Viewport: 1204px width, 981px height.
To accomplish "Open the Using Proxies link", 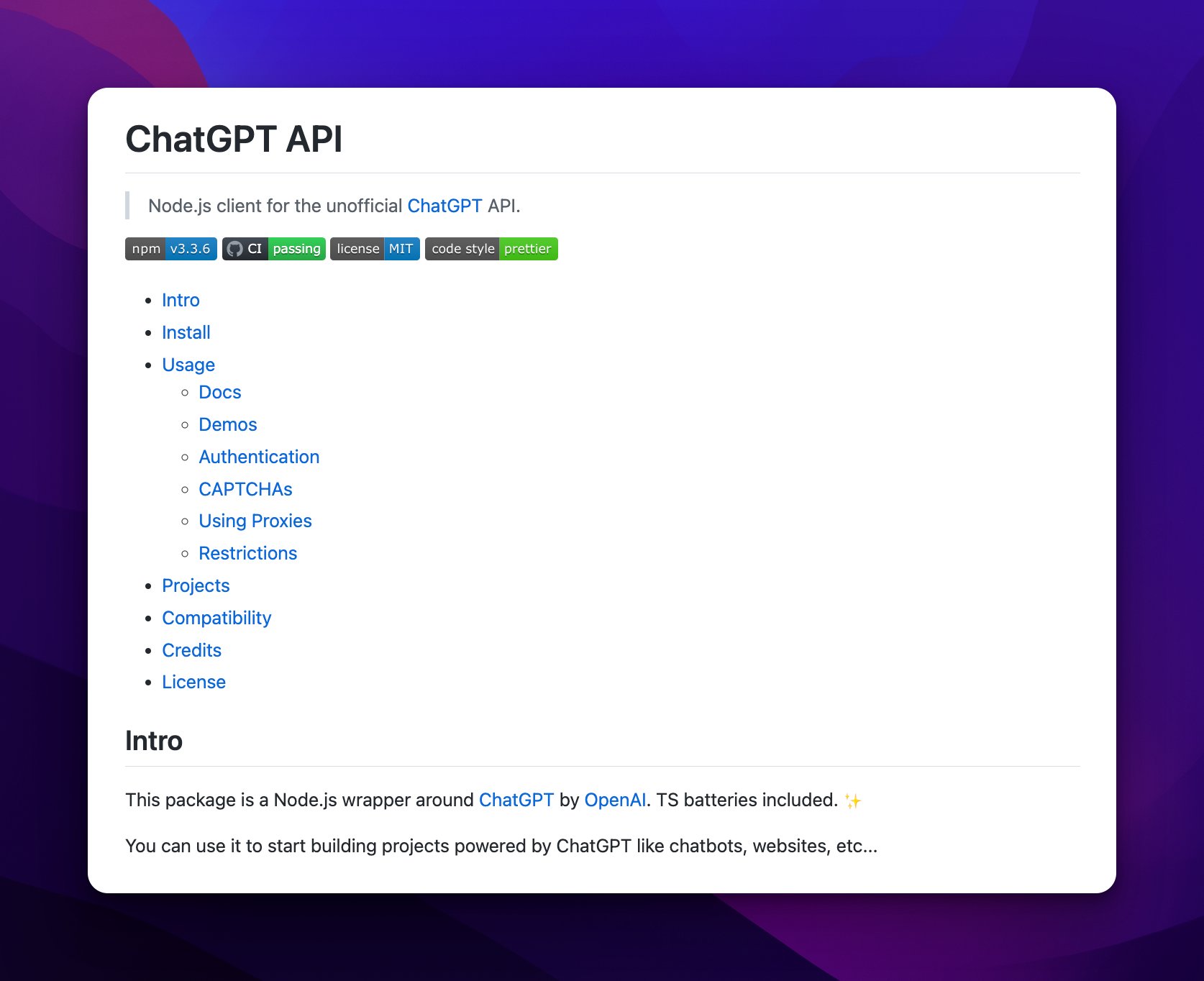I will (255, 521).
